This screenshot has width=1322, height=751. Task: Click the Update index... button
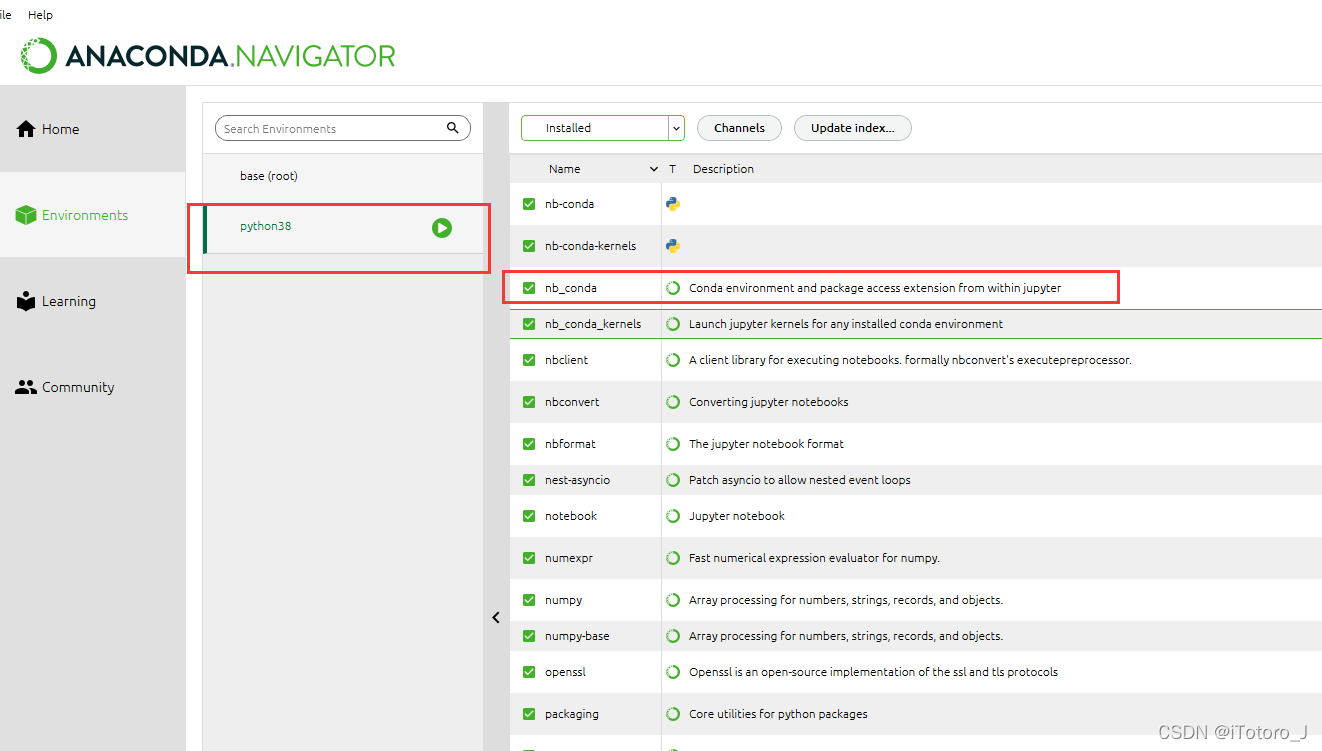853,128
